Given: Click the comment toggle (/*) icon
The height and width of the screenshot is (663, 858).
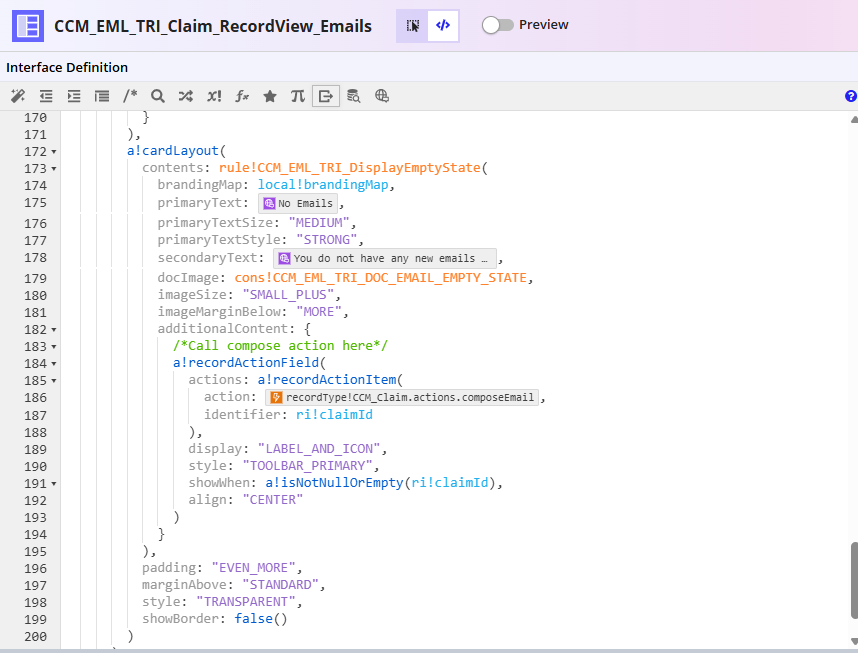Looking at the screenshot, I should click(x=130, y=96).
